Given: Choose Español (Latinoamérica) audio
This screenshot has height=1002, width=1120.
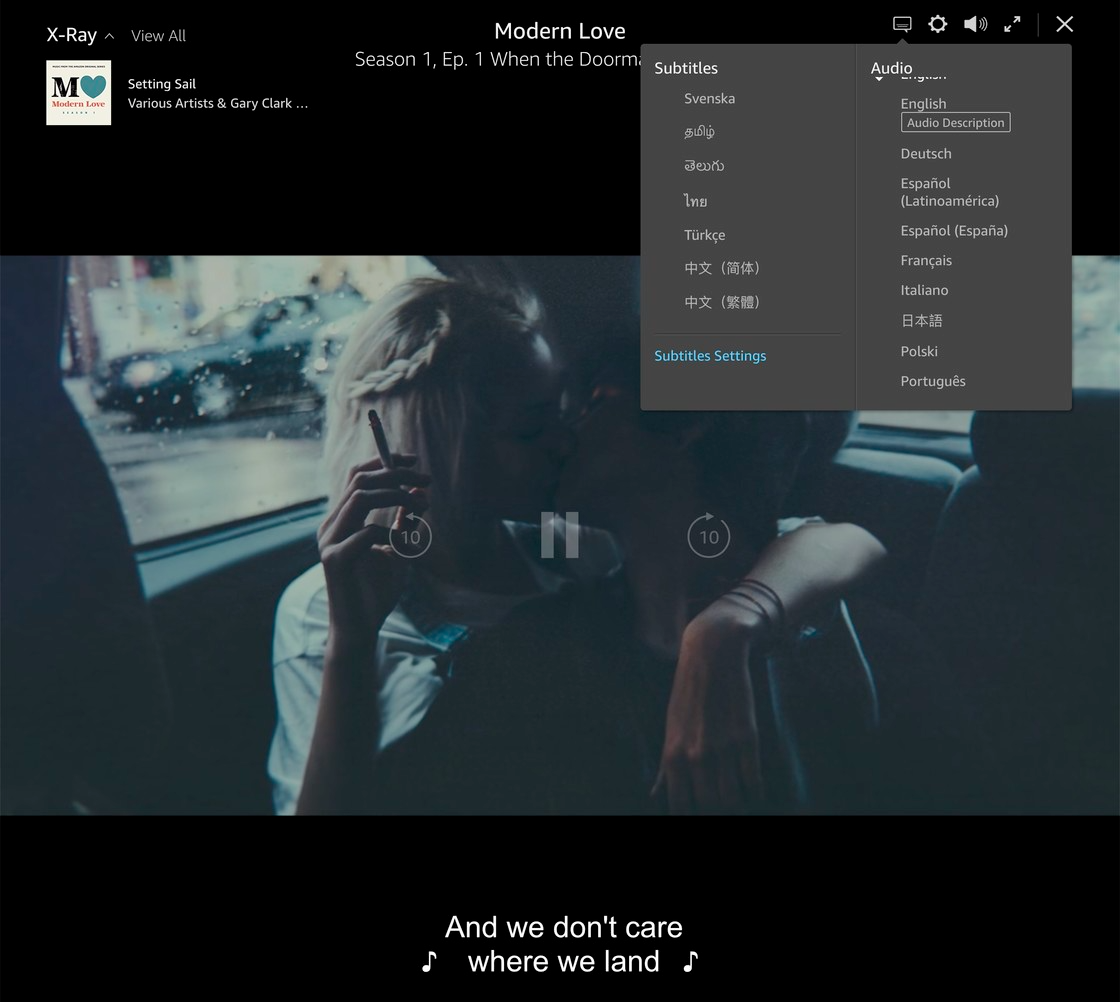Looking at the screenshot, I should 949,192.
